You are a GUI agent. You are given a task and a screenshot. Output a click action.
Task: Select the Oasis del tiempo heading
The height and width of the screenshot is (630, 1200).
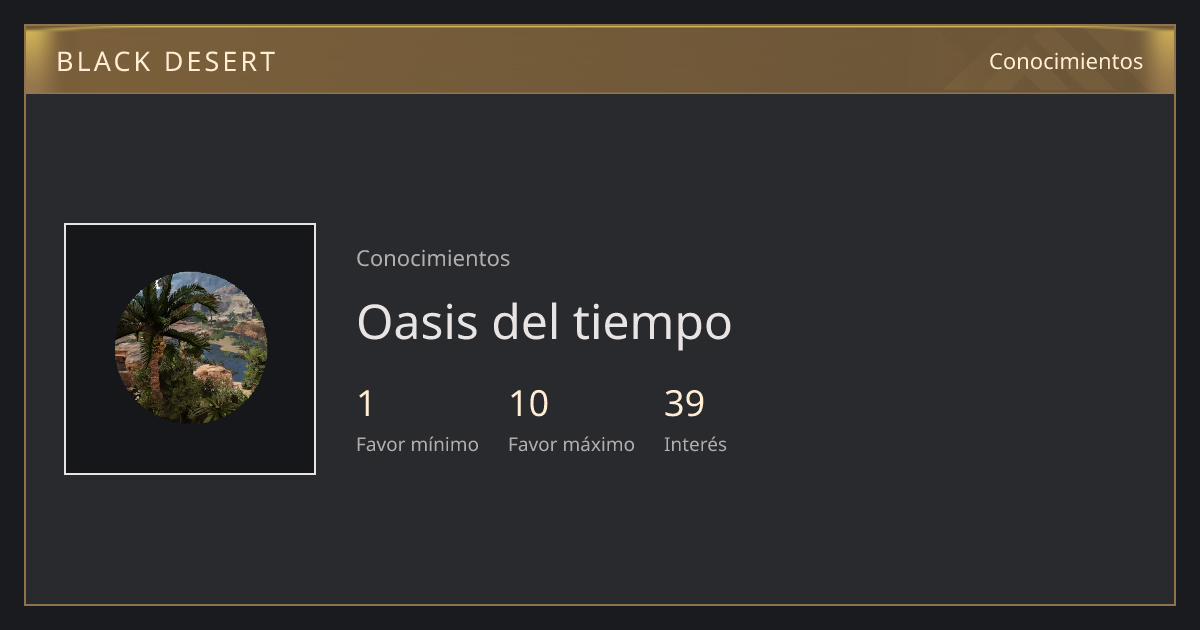point(544,322)
